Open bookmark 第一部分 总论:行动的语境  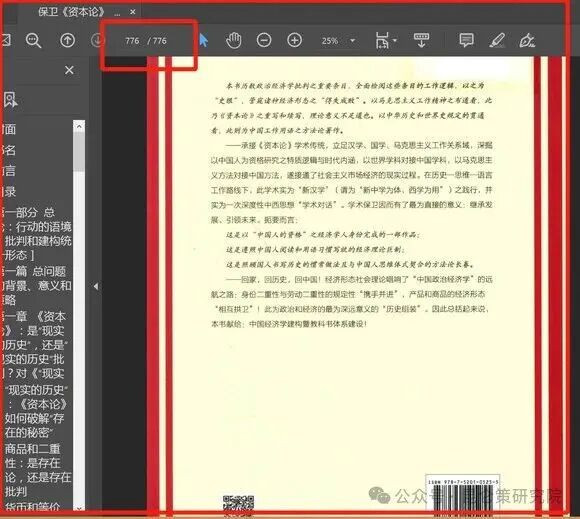[x=36, y=233]
